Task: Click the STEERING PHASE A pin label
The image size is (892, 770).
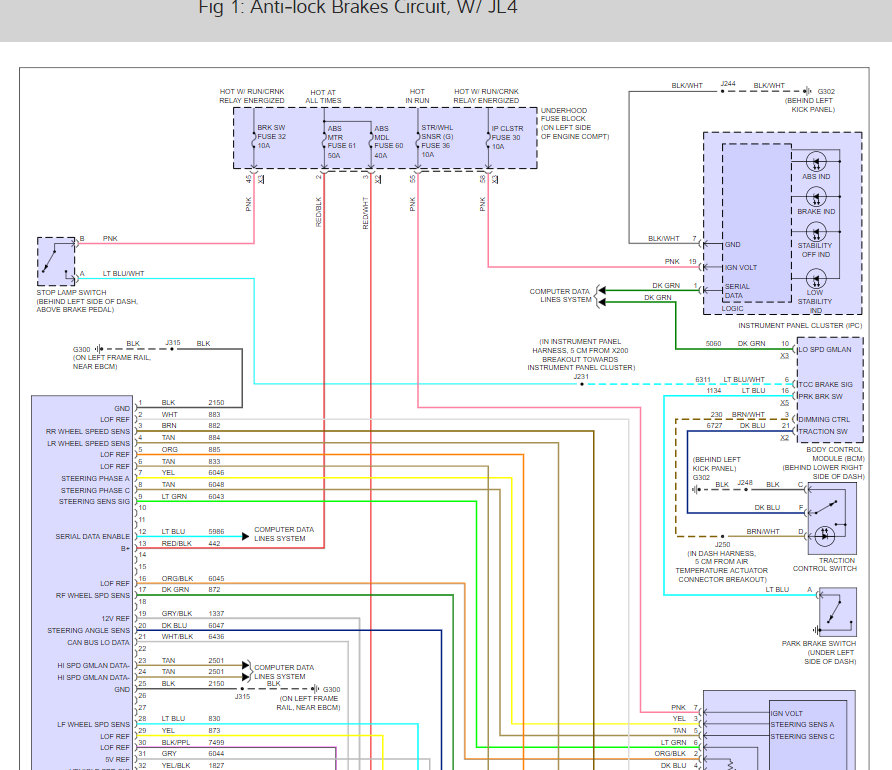Action: coord(96,479)
